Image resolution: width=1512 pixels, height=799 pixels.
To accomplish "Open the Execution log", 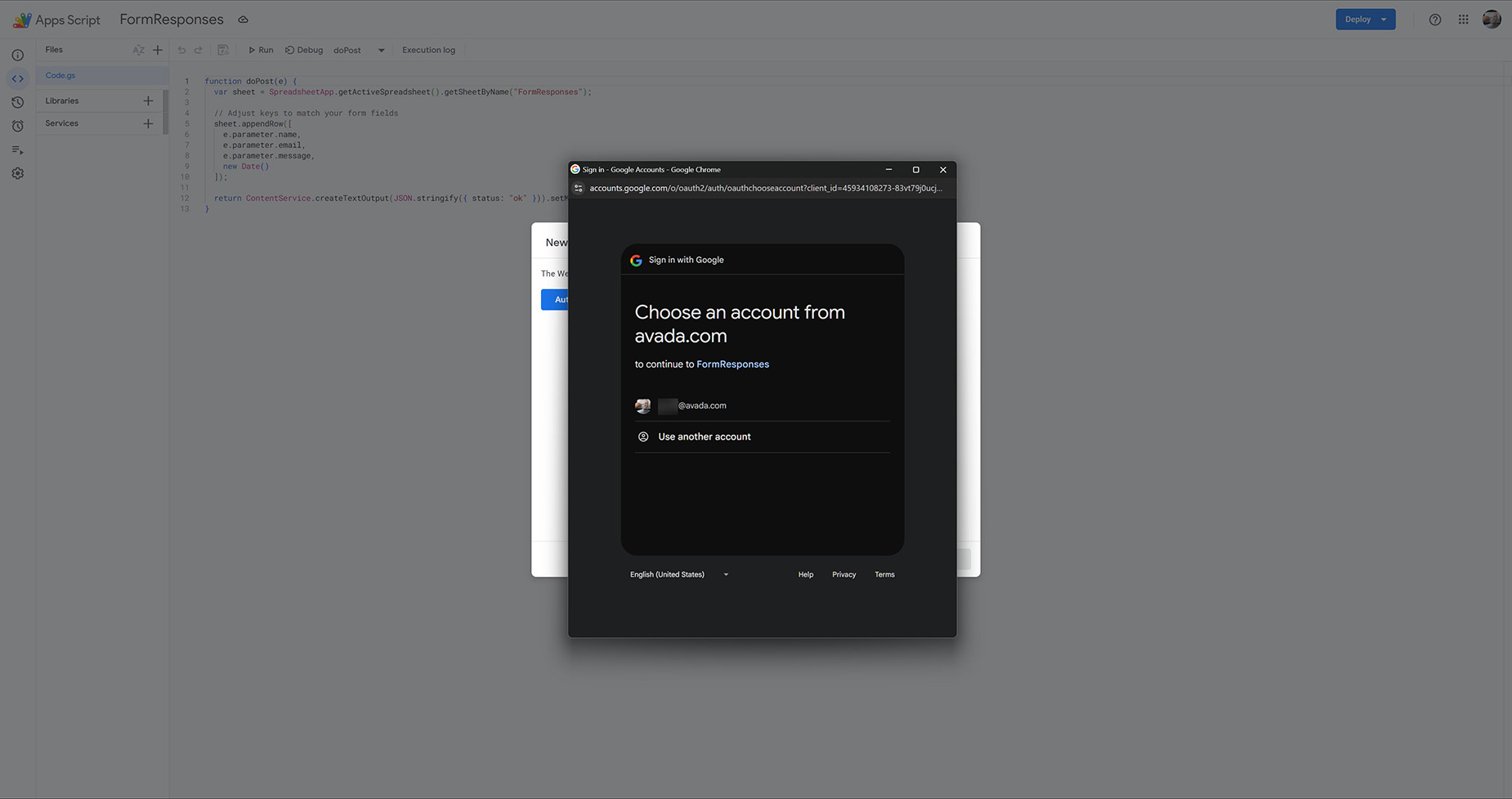I will (x=428, y=51).
